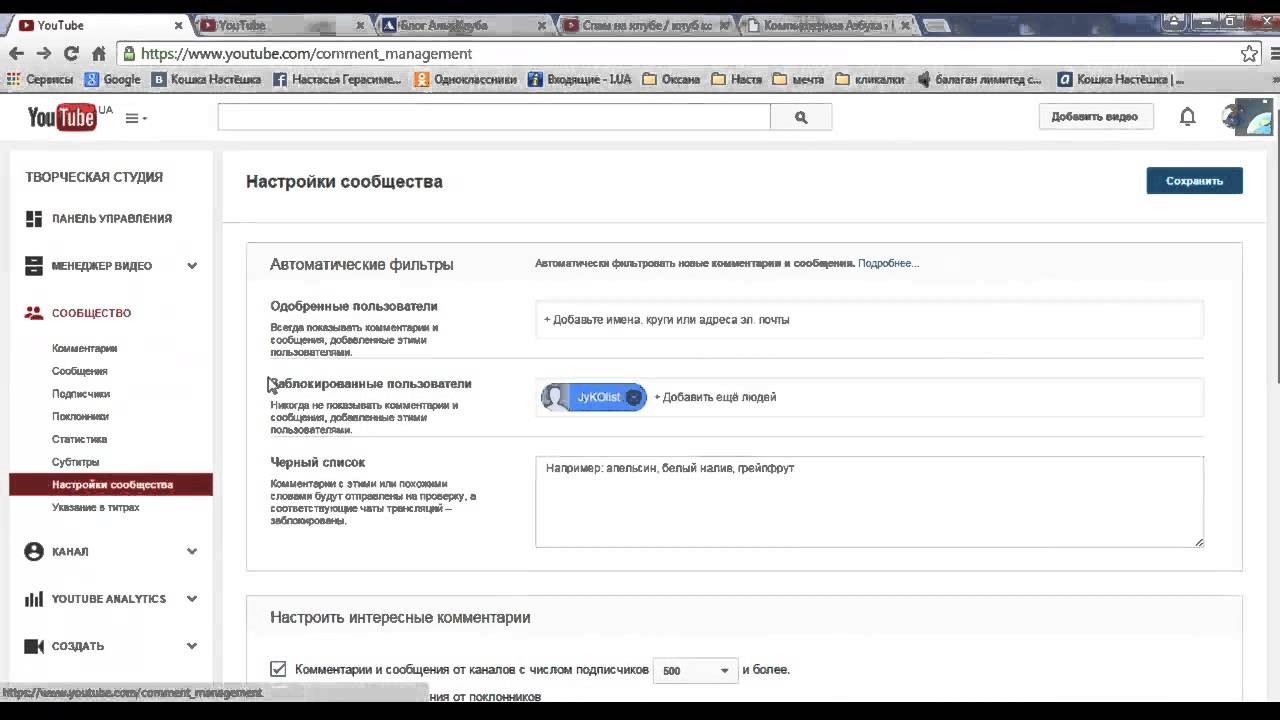1280x720 pixels.
Task: Open the new tab button
Action: point(936,25)
